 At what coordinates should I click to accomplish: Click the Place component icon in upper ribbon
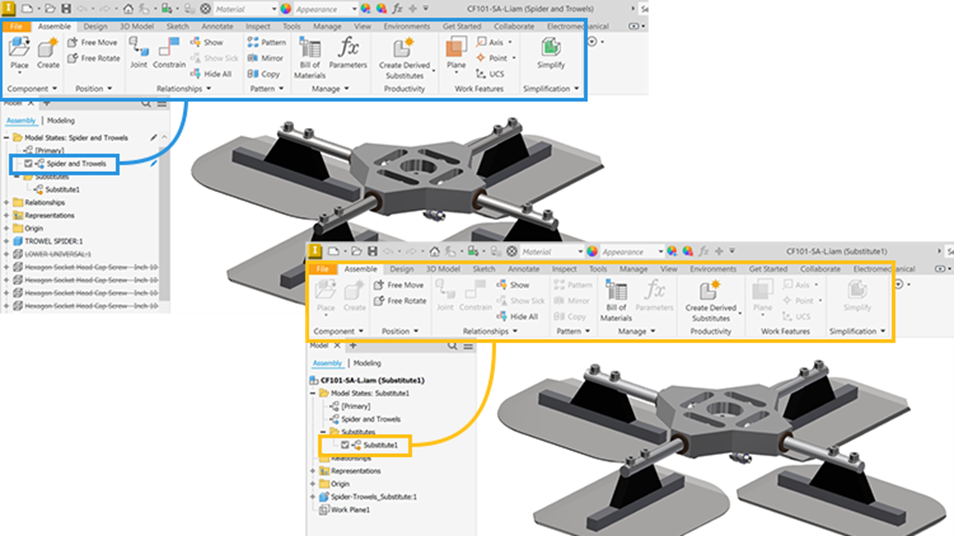(19, 54)
